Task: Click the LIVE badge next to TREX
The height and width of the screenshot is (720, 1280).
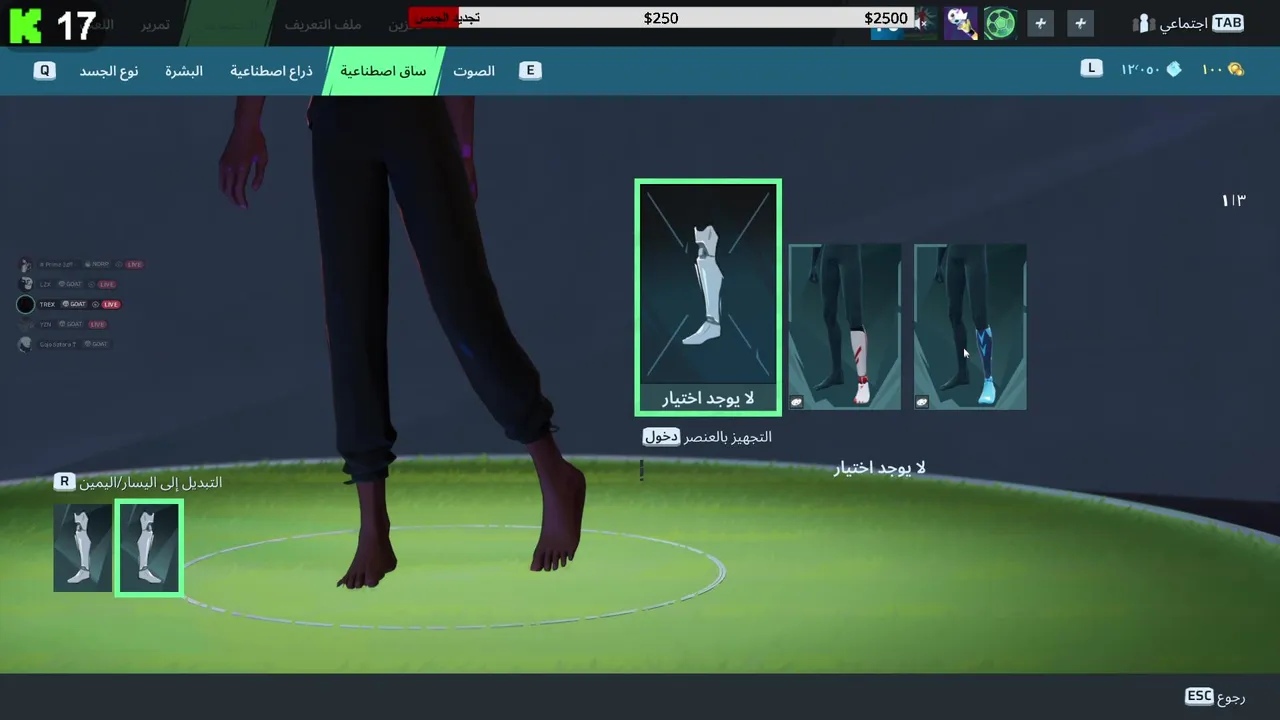Action: pyautogui.click(x=110, y=304)
